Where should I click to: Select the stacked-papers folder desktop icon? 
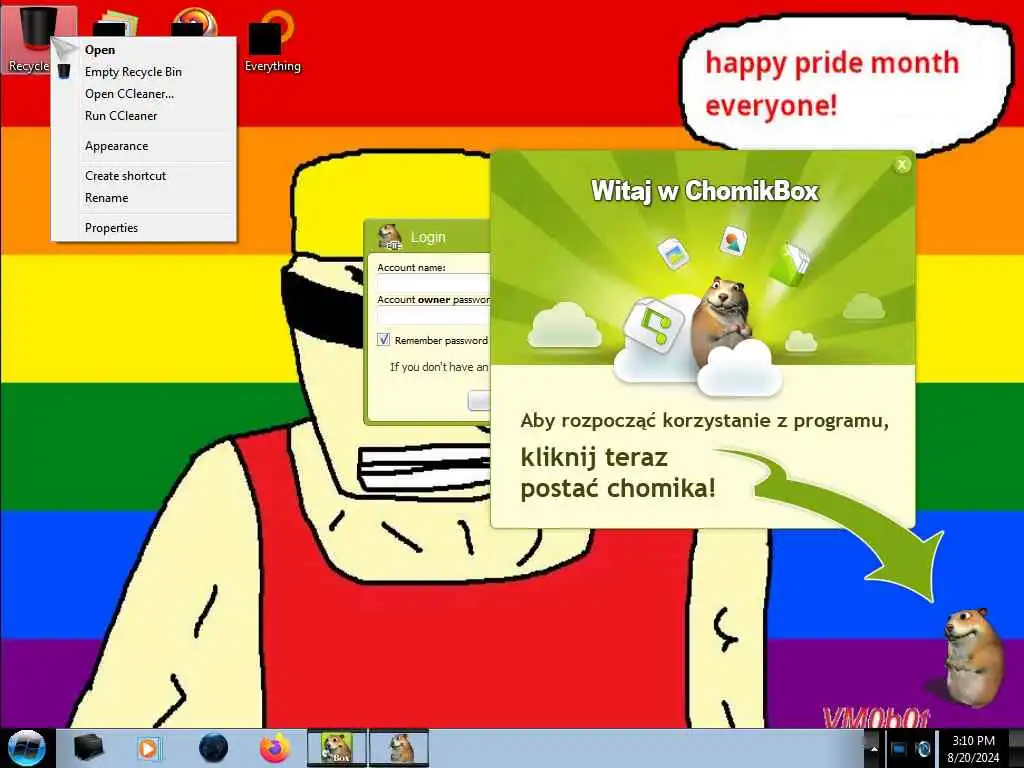coord(116,23)
